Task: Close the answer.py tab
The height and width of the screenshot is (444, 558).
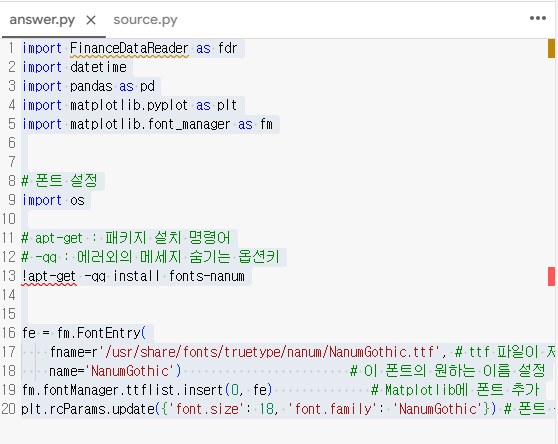Action: [91, 20]
